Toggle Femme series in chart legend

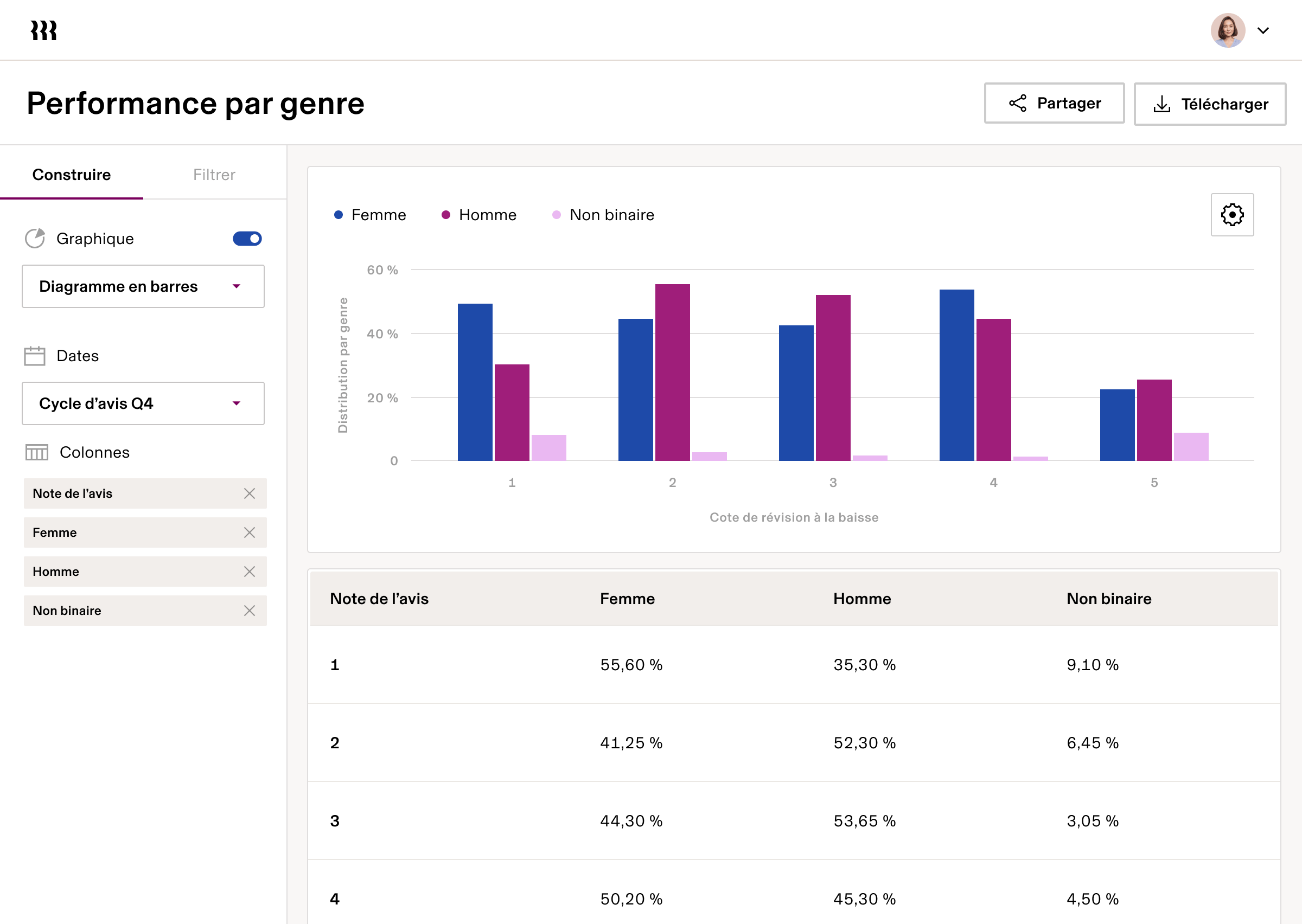pyautogui.click(x=371, y=215)
